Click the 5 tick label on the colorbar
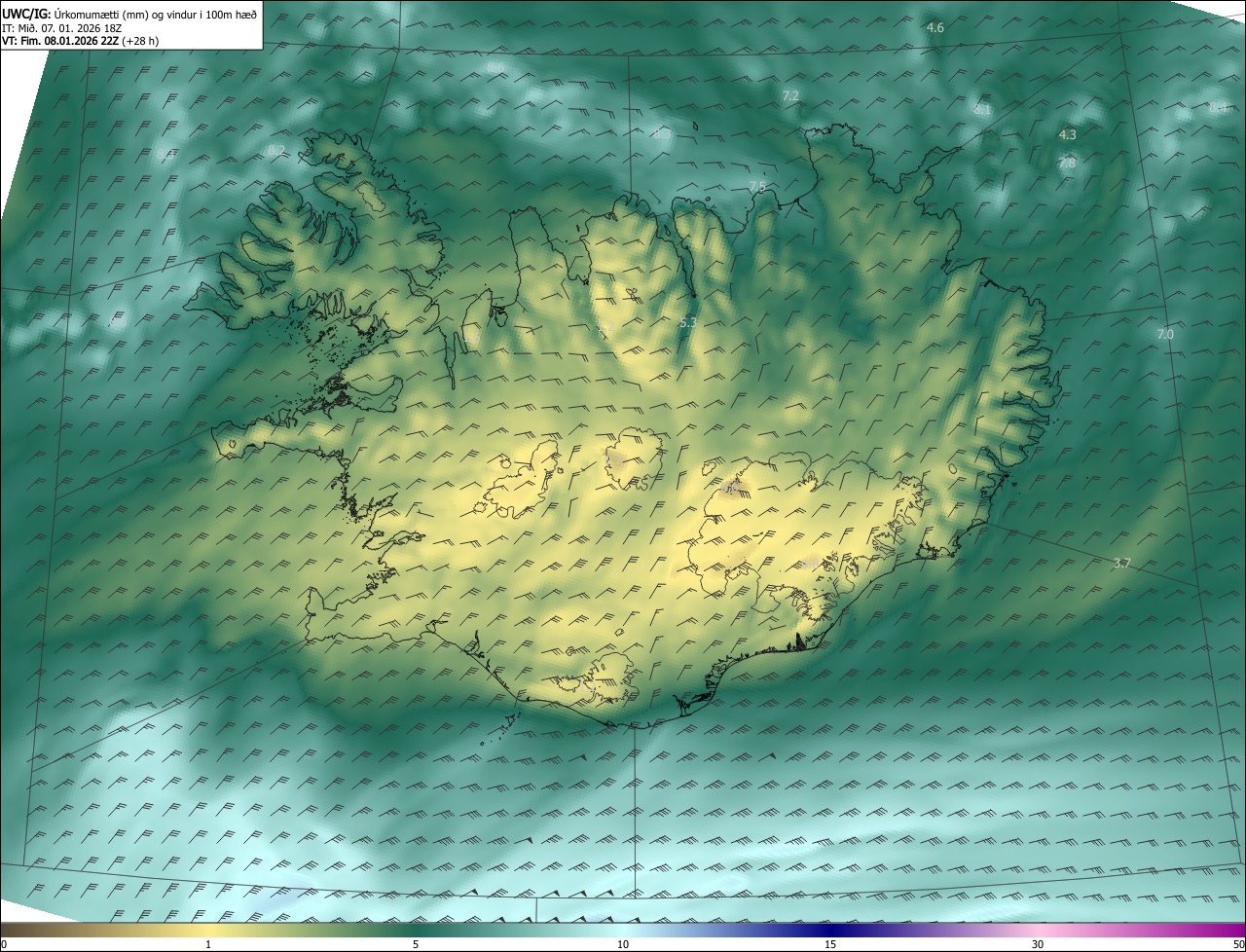This screenshot has width=1246, height=952. pos(416,944)
